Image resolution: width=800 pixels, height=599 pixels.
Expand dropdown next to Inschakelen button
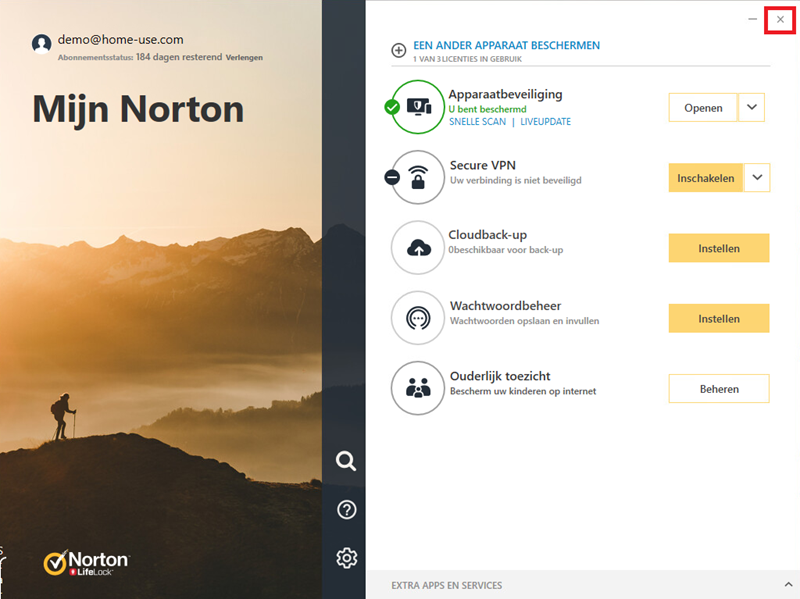(758, 178)
